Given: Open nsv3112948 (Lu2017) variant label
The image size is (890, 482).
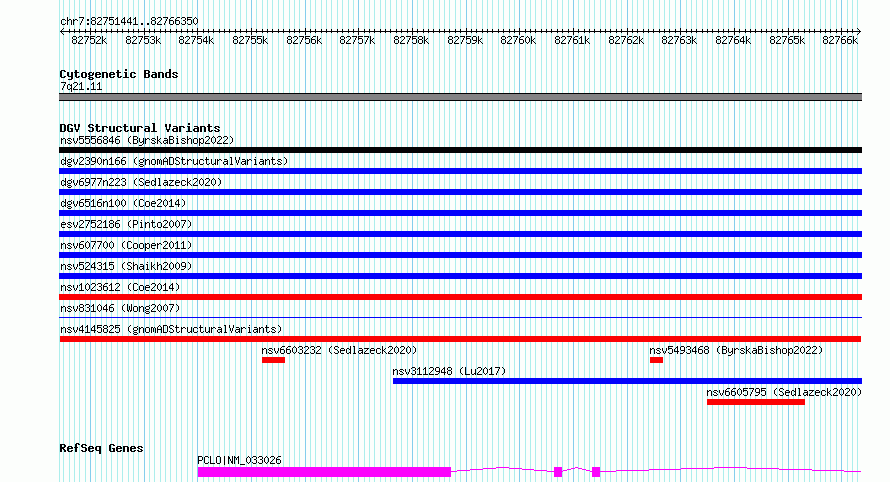Looking at the screenshot, I should tap(449, 371).
